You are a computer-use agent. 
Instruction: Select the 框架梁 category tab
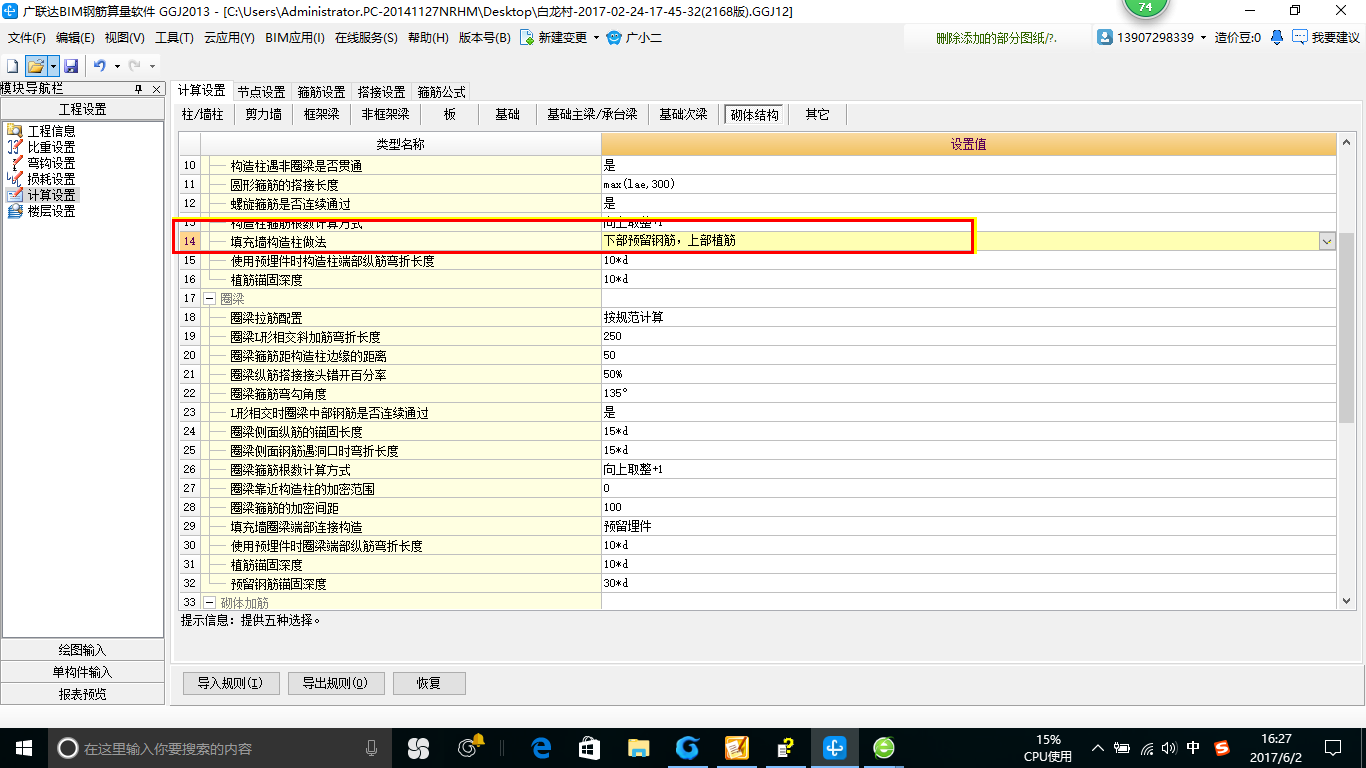[322, 115]
